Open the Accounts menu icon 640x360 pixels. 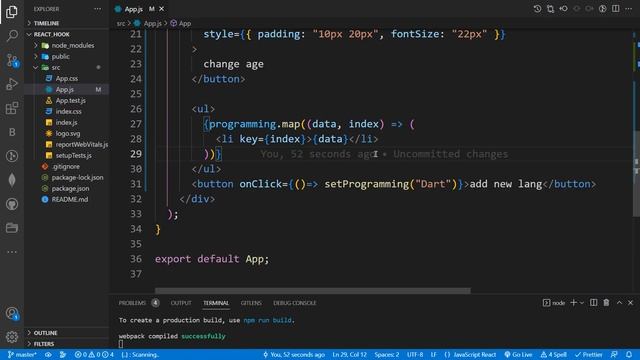[x=12, y=313]
